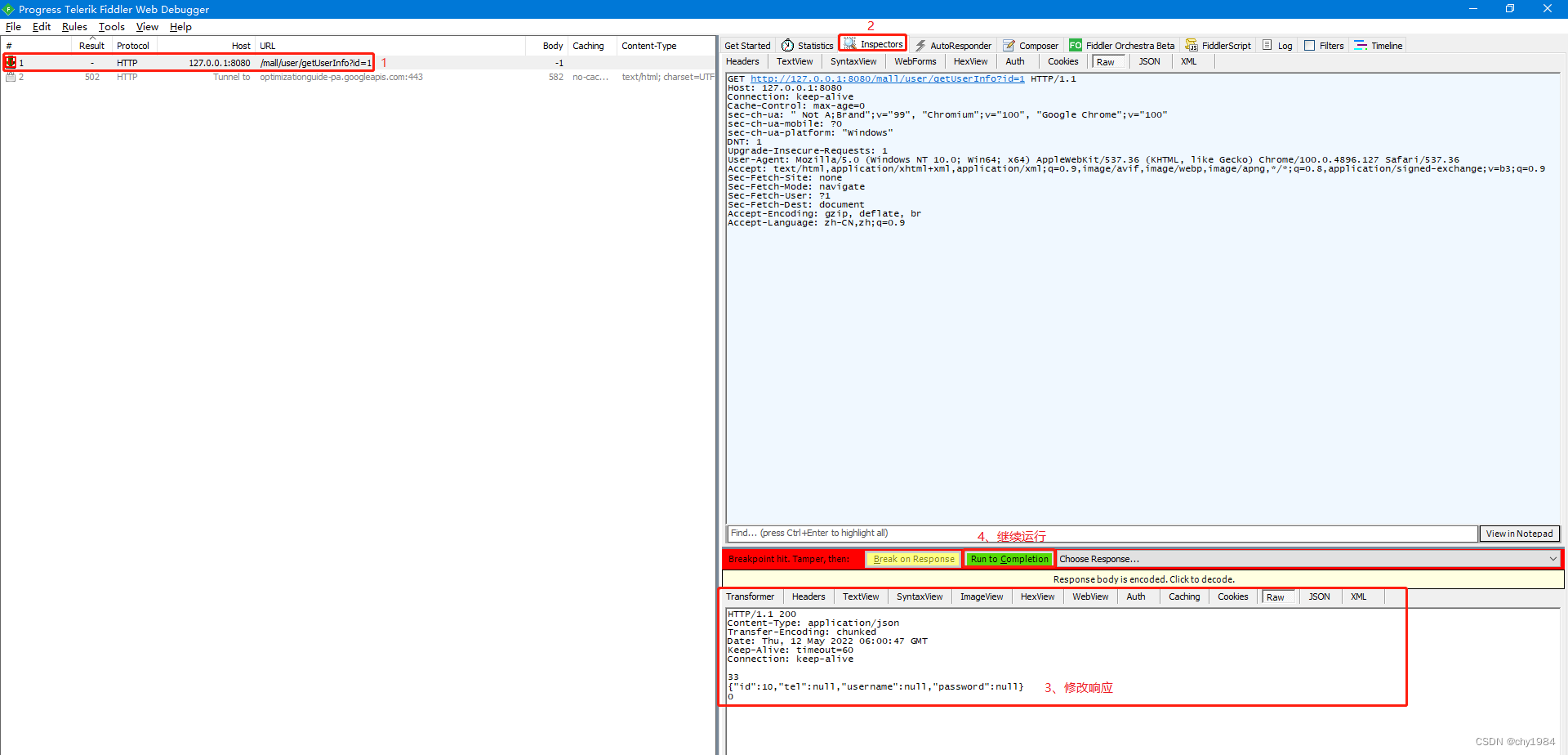This screenshot has height=755, width=1568.
Task: Open request SyntaxView inspector tab
Action: (853, 61)
